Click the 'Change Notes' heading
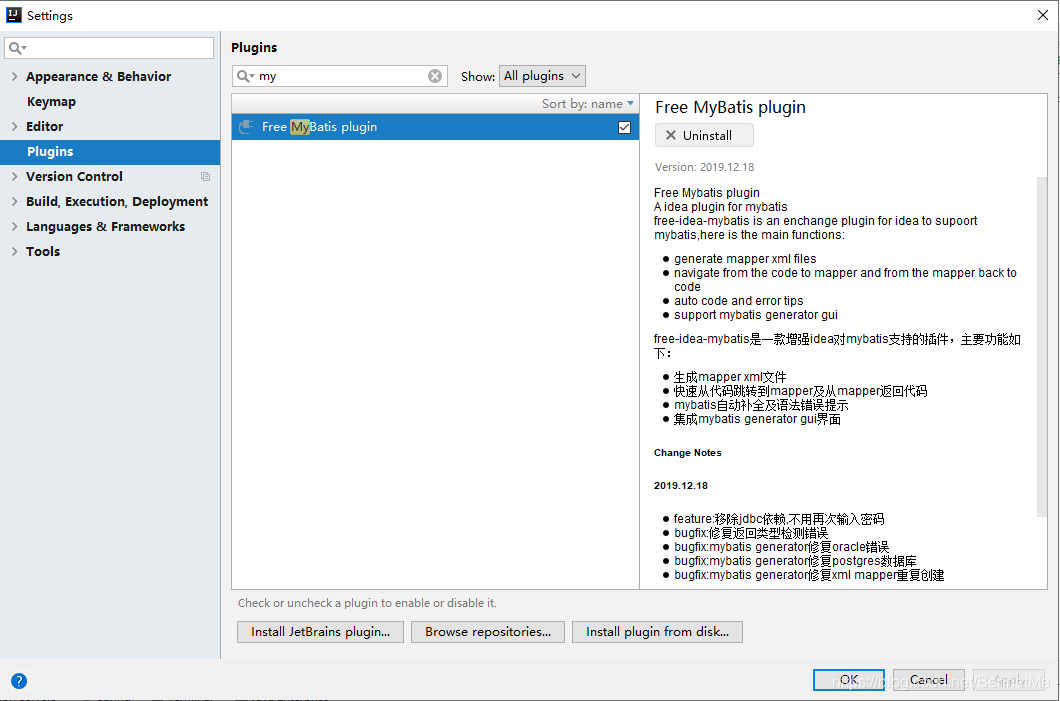This screenshot has width=1060, height=701. coord(688,453)
